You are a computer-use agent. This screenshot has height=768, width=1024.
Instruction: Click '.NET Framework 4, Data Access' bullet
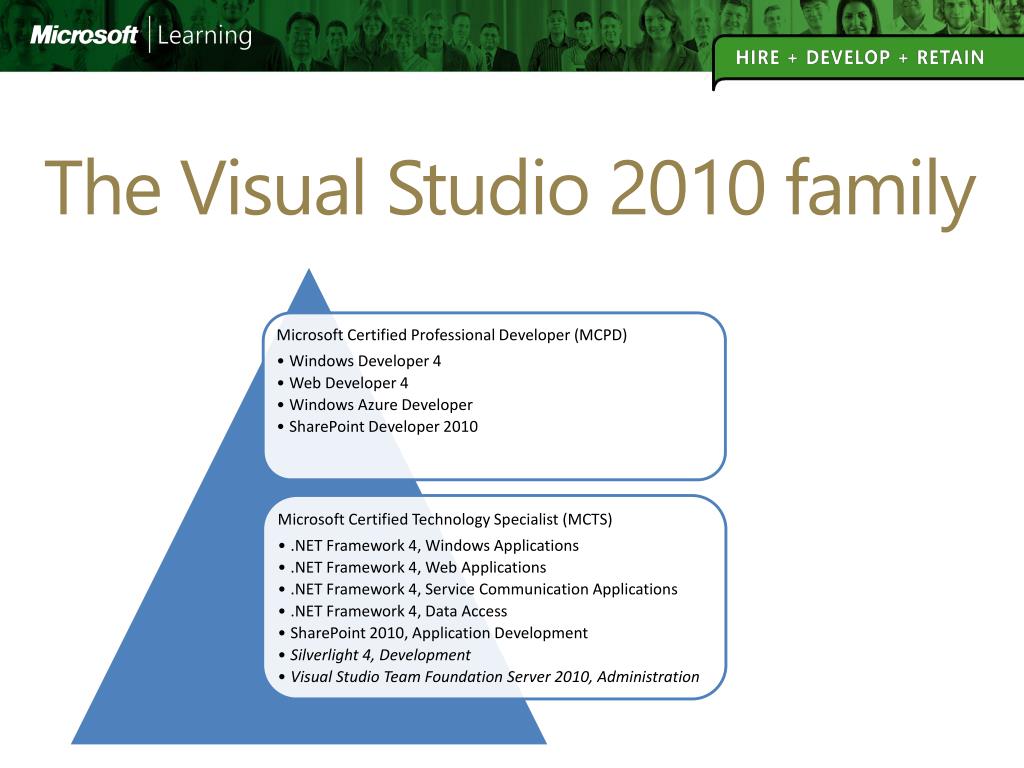[392, 611]
